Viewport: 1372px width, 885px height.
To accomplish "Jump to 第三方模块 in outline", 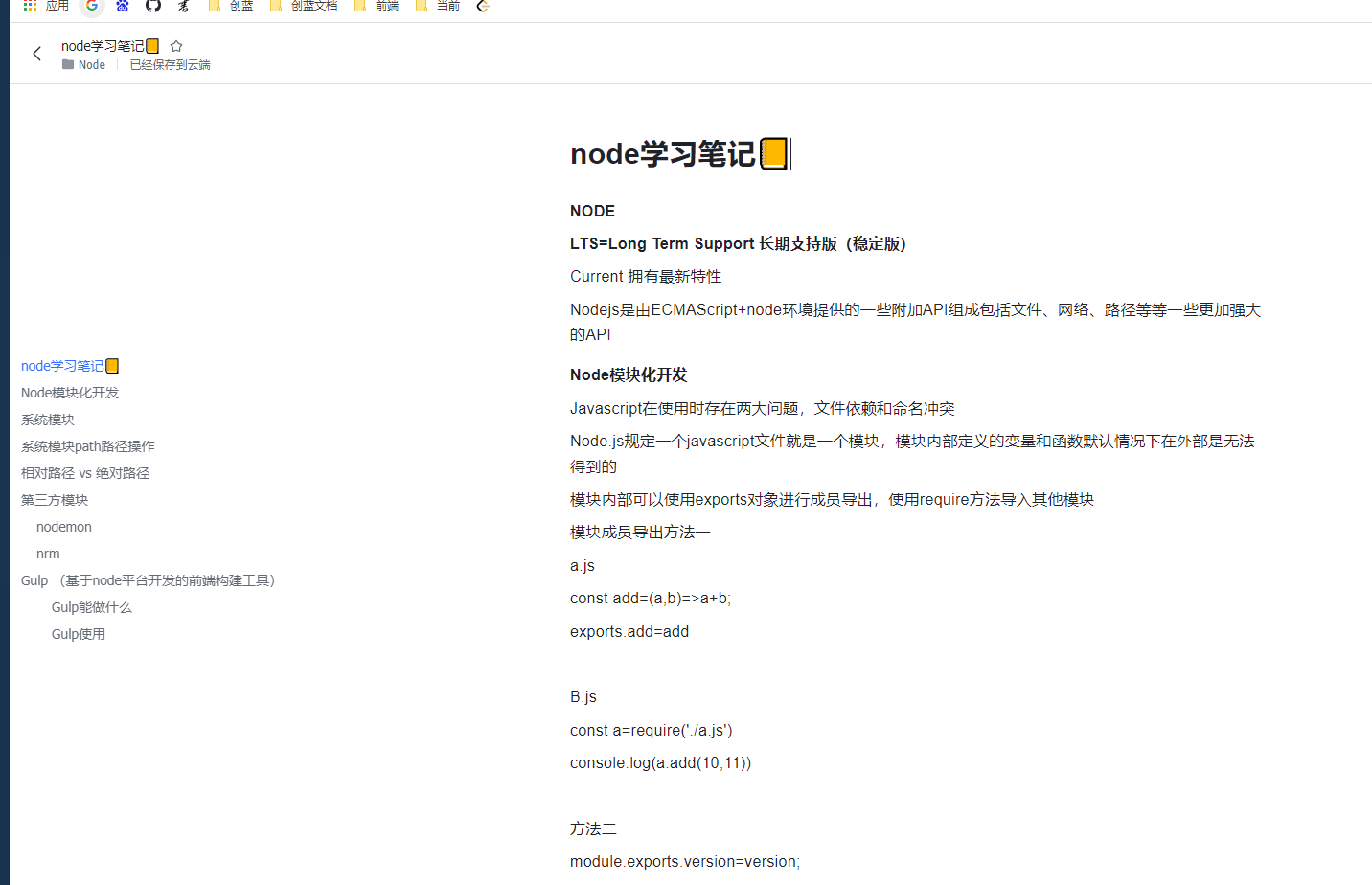I will (x=55, y=500).
